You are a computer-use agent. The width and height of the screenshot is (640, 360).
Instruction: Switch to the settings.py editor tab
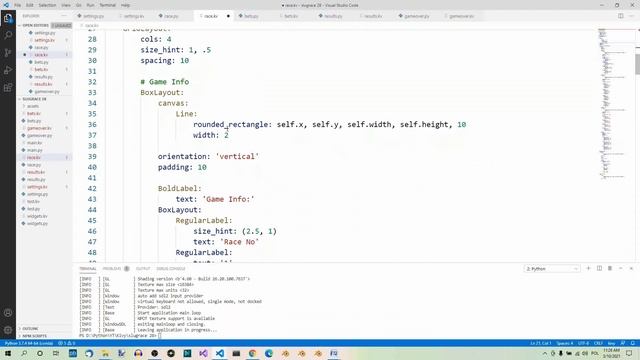coord(93,16)
